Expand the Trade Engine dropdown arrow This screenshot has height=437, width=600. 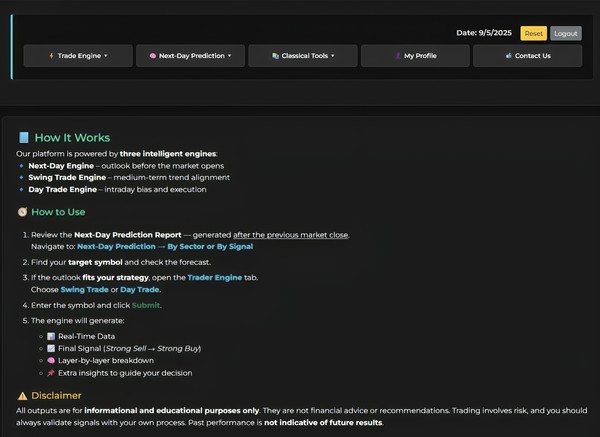point(105,56)
